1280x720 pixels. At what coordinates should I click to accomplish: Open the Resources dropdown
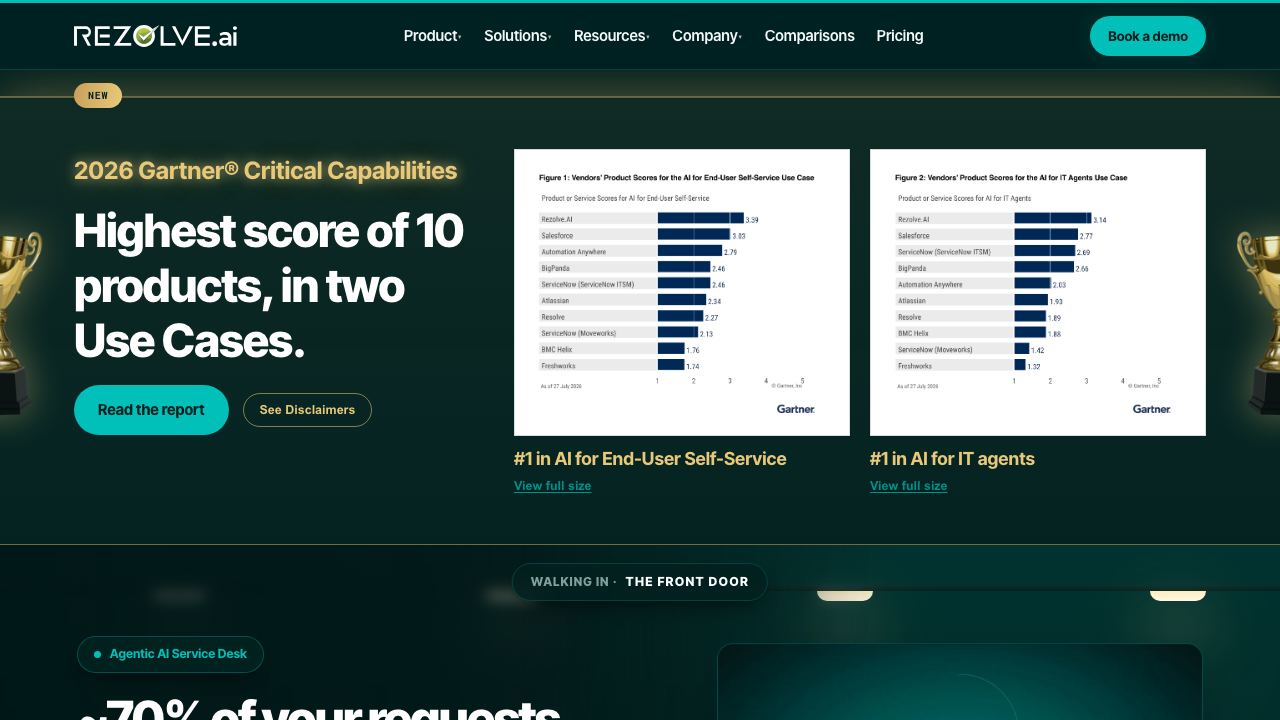point(612,36)
